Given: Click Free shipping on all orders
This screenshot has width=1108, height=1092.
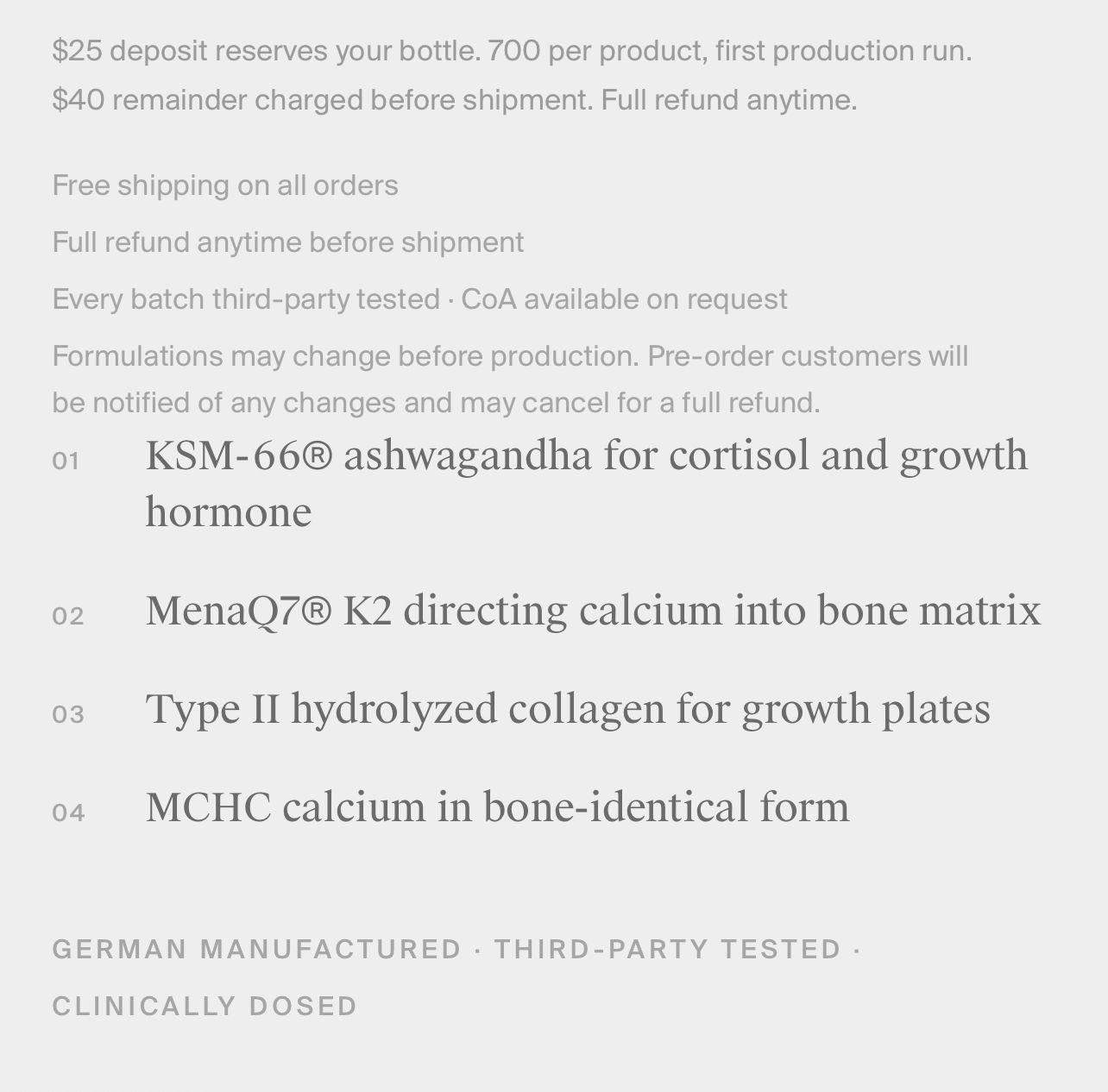Looking at the screenshot, I should (x=225, y=185).
